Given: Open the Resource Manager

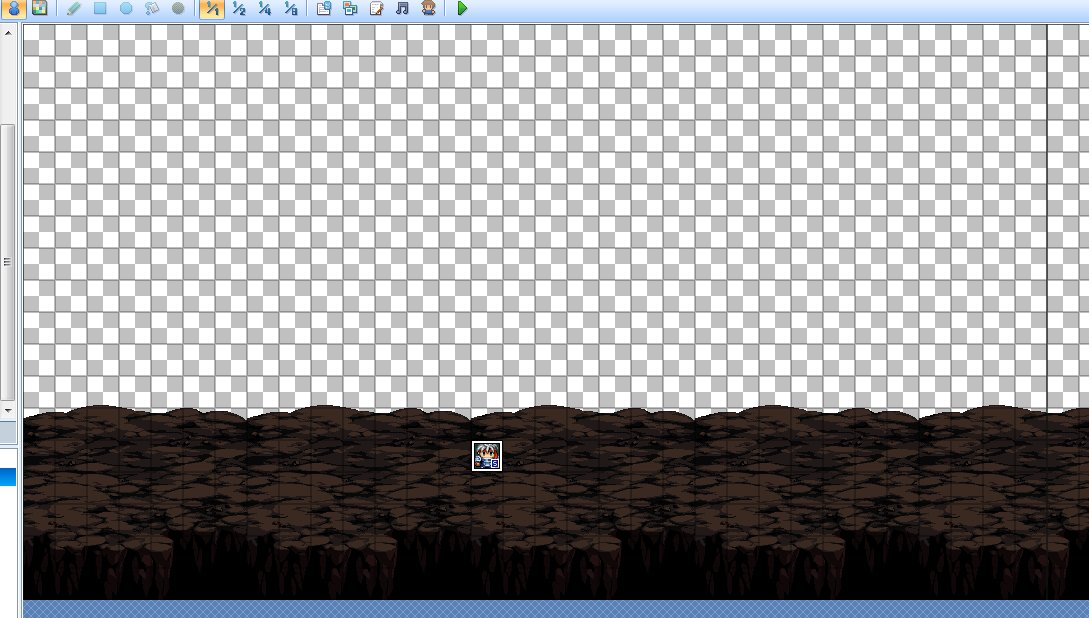Looking at the screenshot, I should (x=350, y=8).
